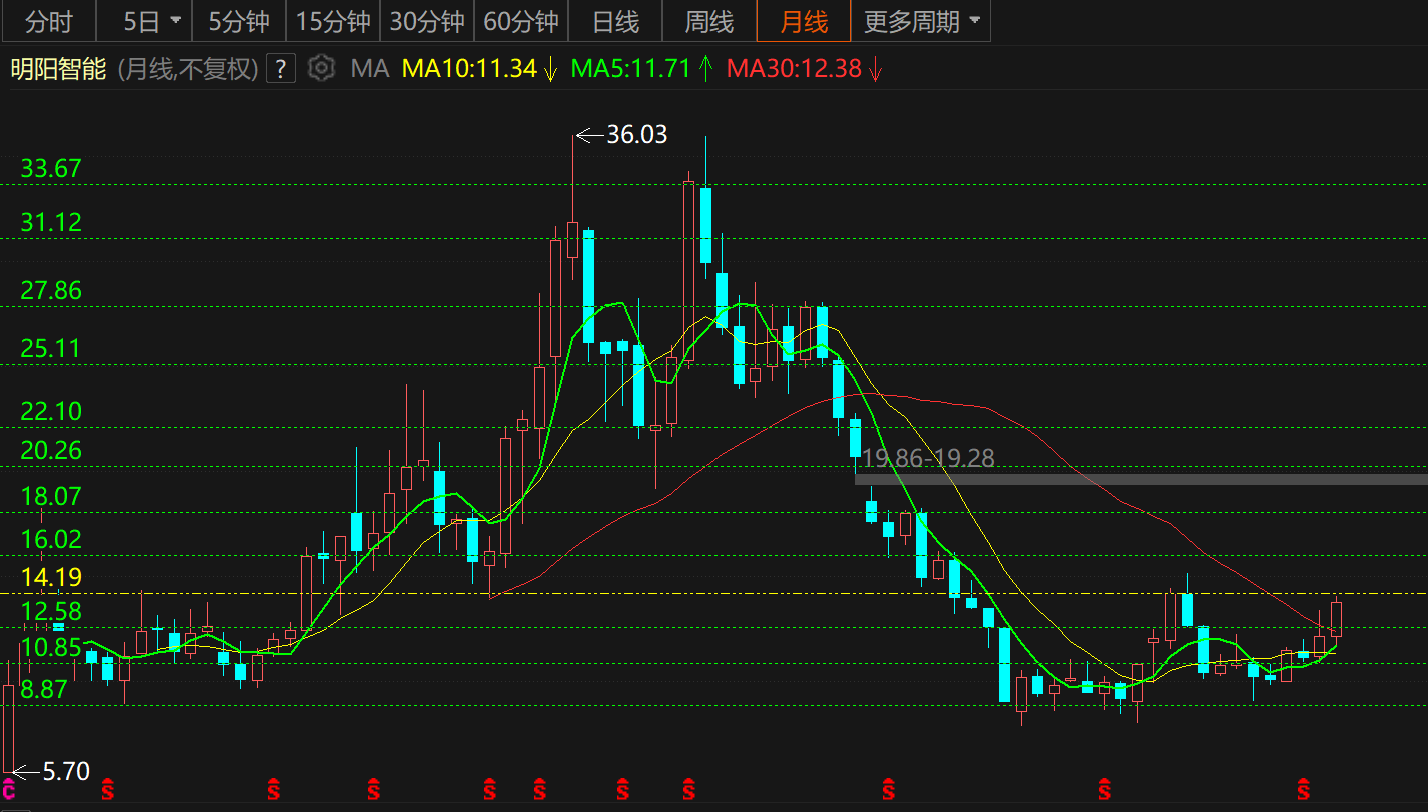
Task: Switch to the 60分钟 chart
Action: pyautogui.click(x=521, y=21)
